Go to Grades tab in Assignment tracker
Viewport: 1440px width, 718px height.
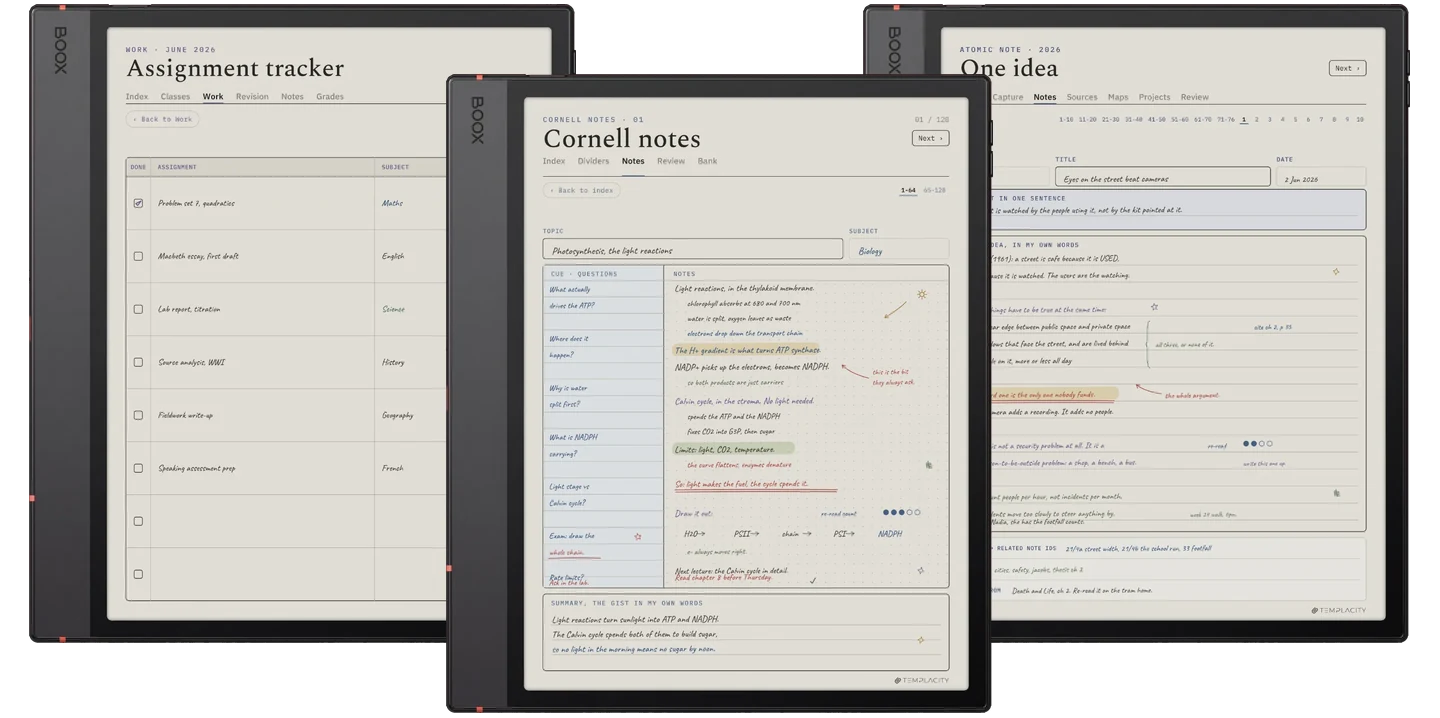(330, 97)
